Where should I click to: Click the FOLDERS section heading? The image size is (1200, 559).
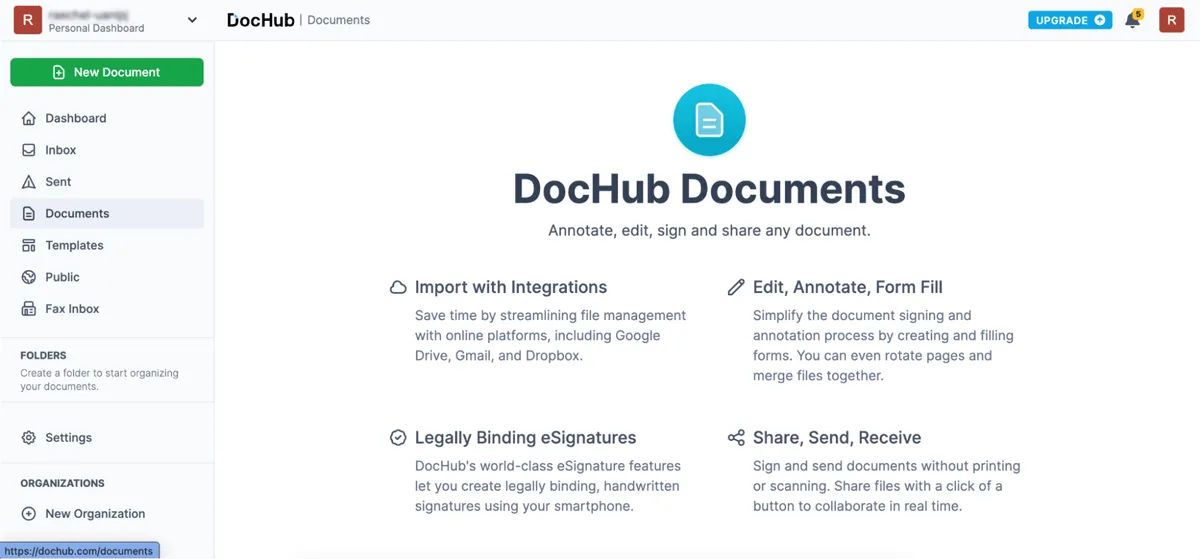pyautogui.click(x=43, y=355)
